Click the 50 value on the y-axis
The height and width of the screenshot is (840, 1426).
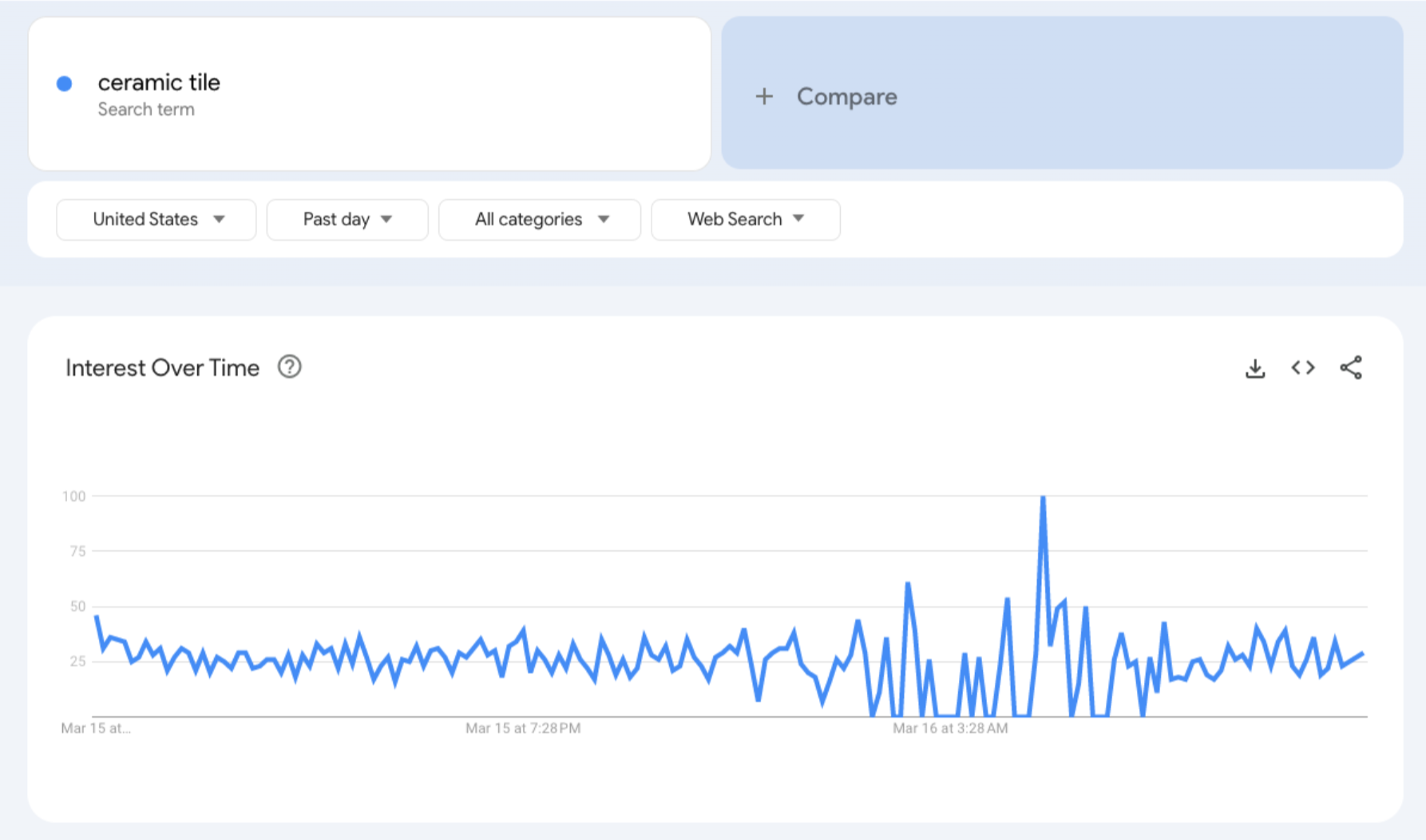click(77, 606)
